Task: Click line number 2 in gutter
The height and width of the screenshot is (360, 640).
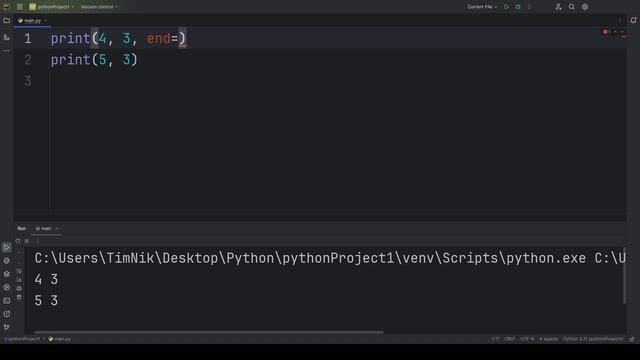Action: pos(27,60)
